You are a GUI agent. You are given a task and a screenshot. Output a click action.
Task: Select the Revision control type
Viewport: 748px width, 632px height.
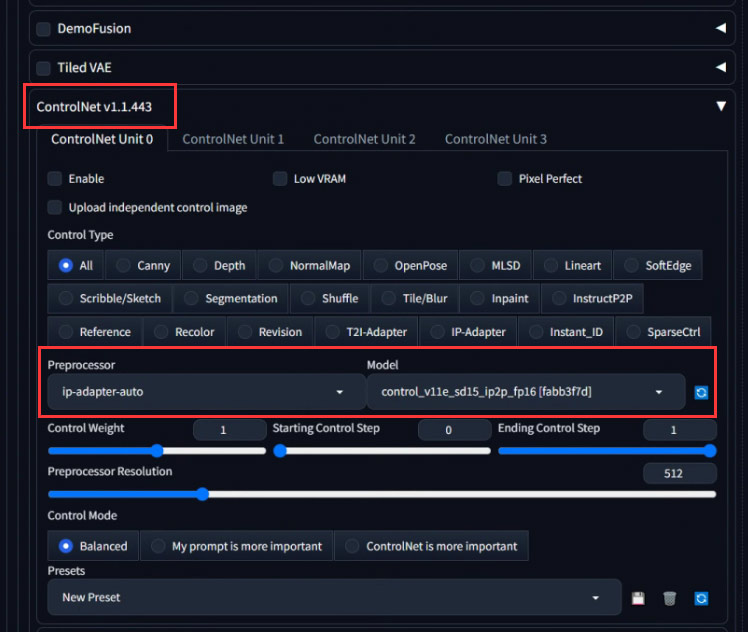click(270, 332)
